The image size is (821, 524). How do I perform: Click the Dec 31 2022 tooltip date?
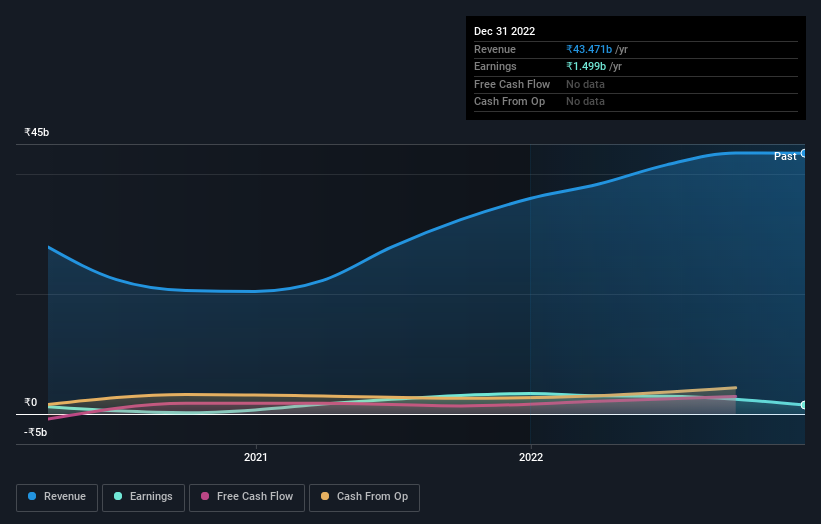click(x=504, y=31)
